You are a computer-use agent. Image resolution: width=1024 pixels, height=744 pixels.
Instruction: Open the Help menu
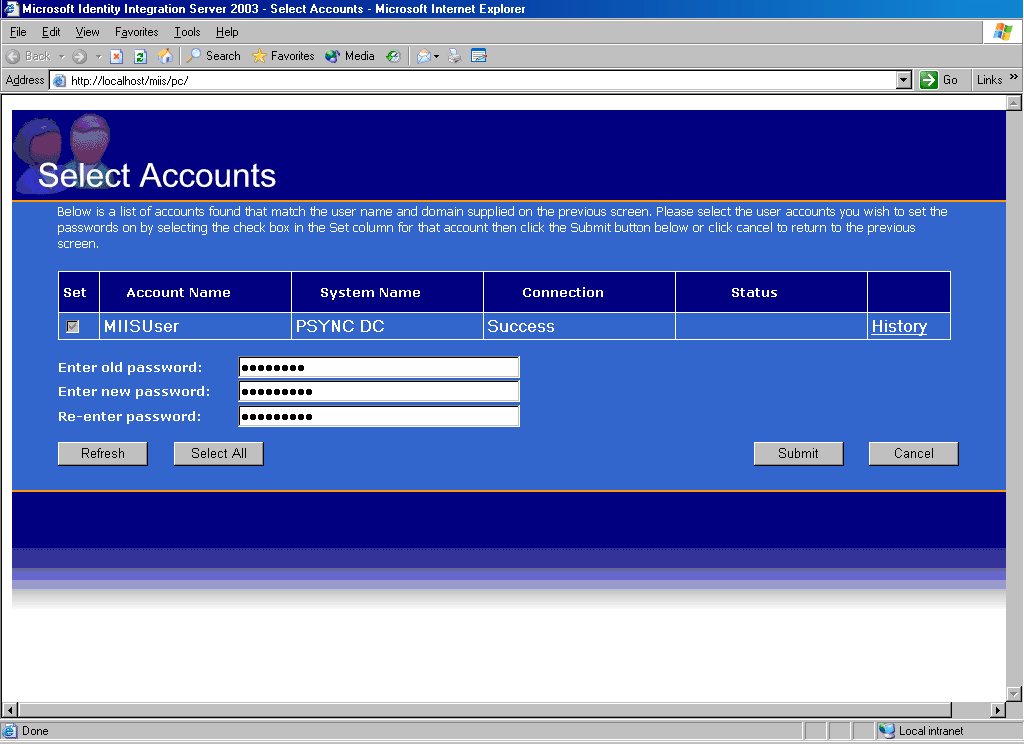tap(227, 32)
